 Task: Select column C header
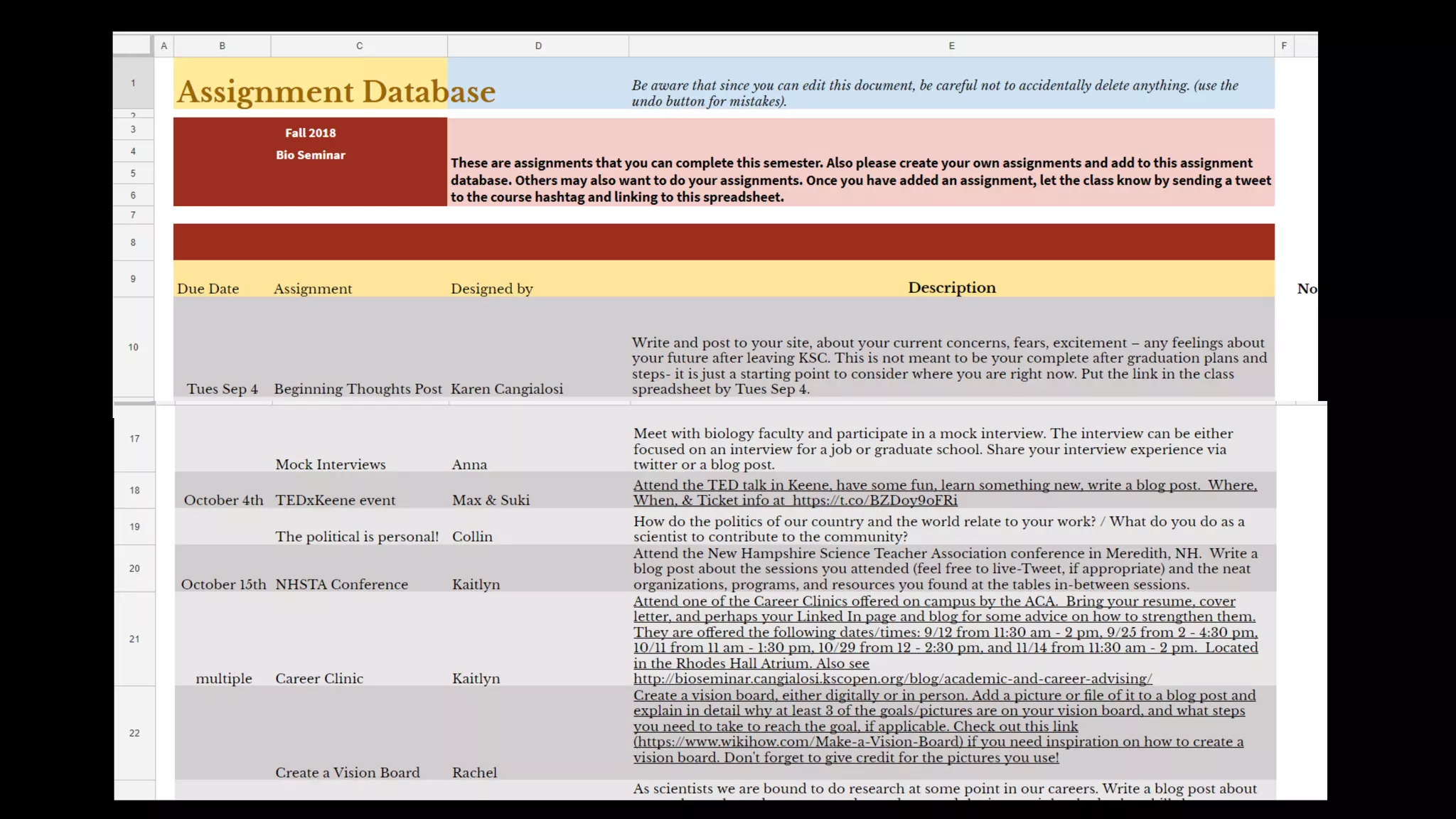click(359, 45)
